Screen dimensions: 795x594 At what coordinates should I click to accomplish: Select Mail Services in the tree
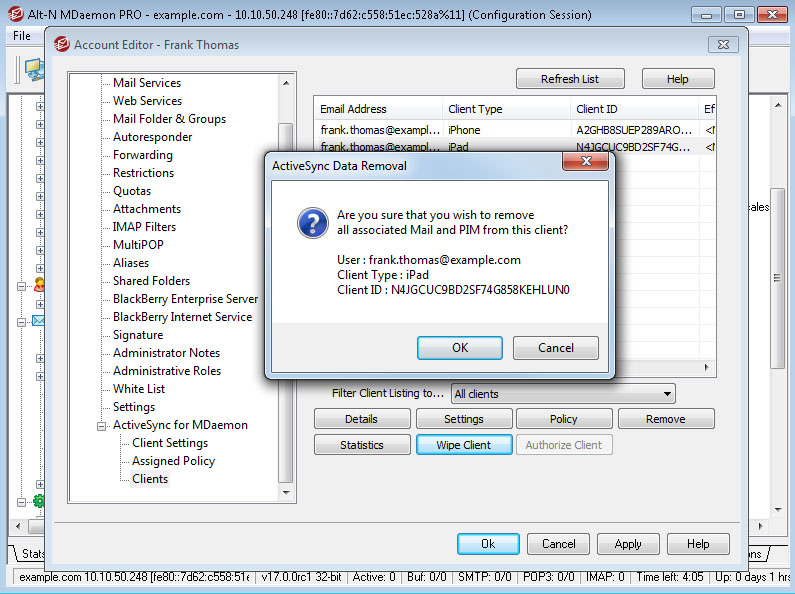pyautogui.click(x=147, y=83)
